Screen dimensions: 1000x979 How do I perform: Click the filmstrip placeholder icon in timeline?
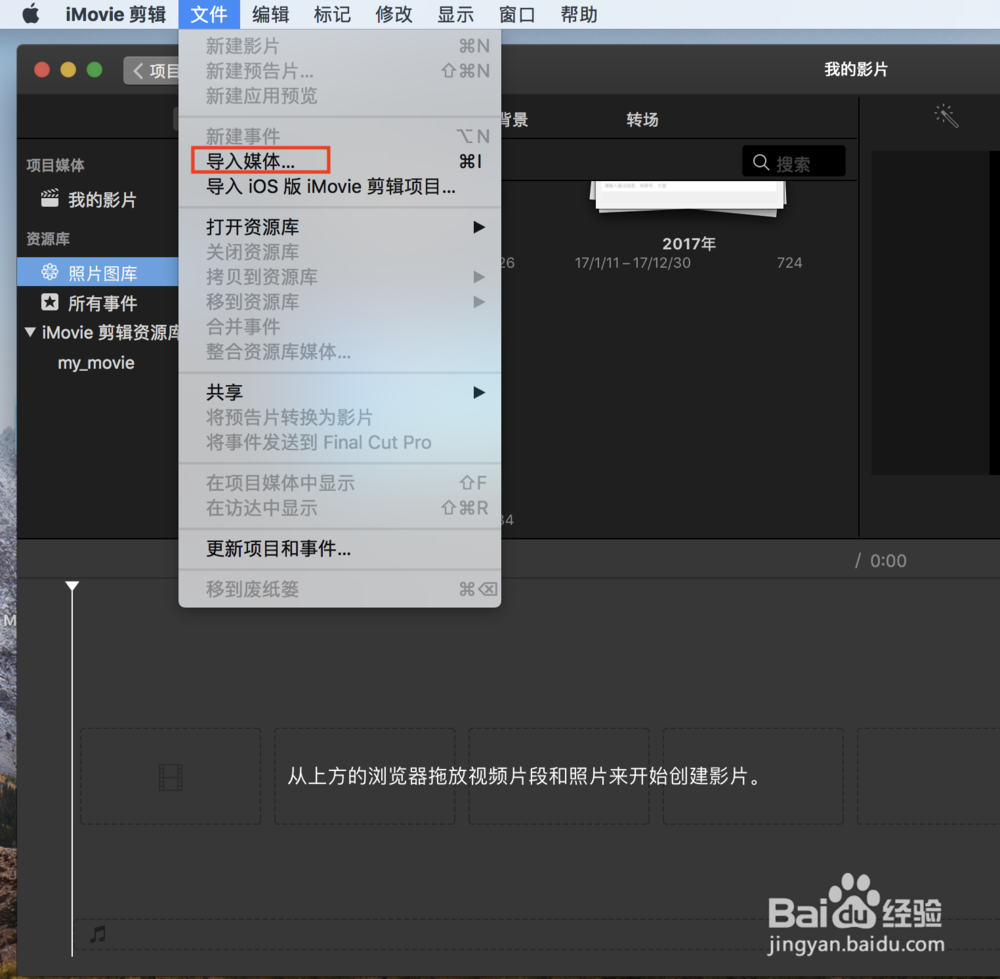click(x=170, y=777)
